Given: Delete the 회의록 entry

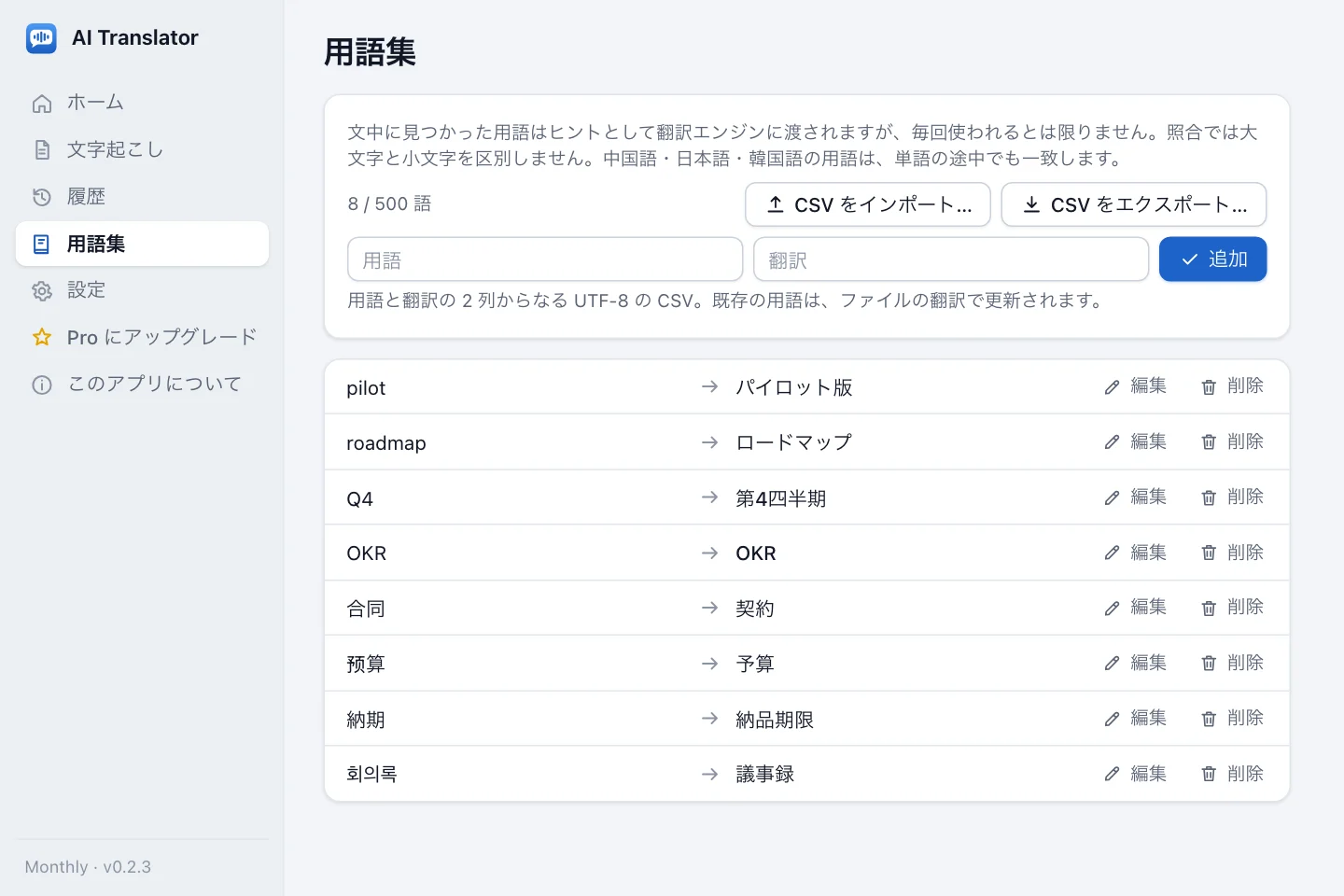Looking at the screenshot, I should (1232, 774).
